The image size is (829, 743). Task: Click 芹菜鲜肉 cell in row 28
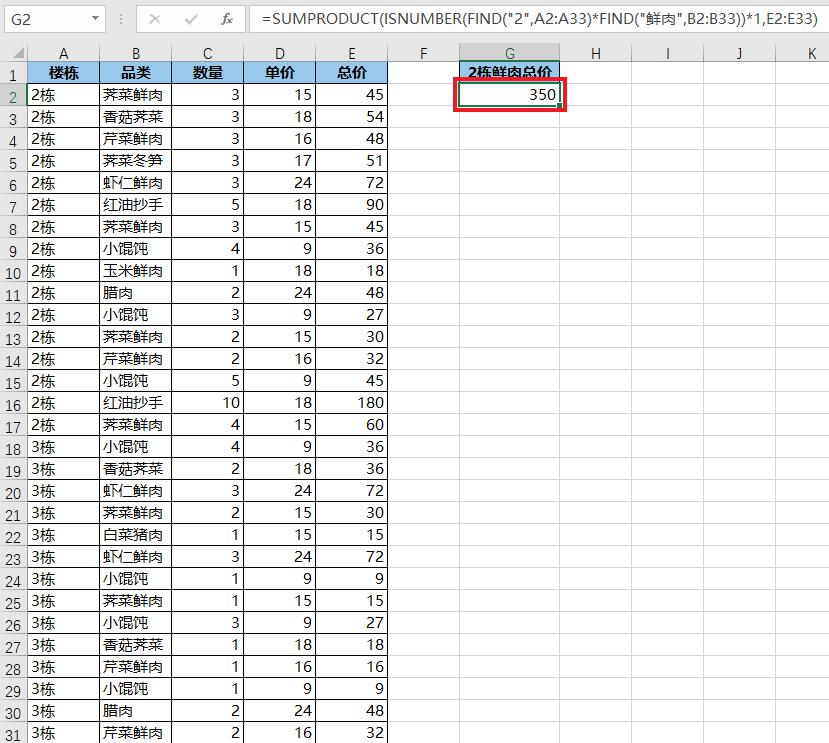click(x=136, y=667)
